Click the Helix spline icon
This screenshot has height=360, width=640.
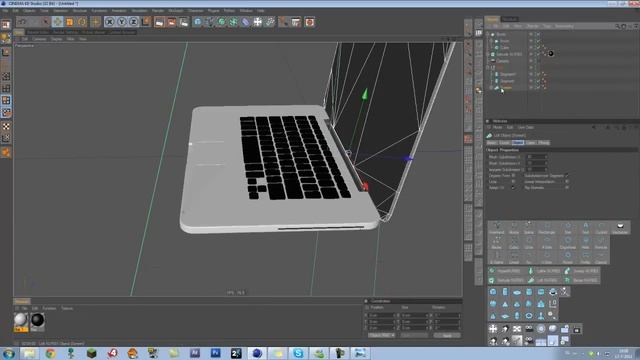[585, 242]
